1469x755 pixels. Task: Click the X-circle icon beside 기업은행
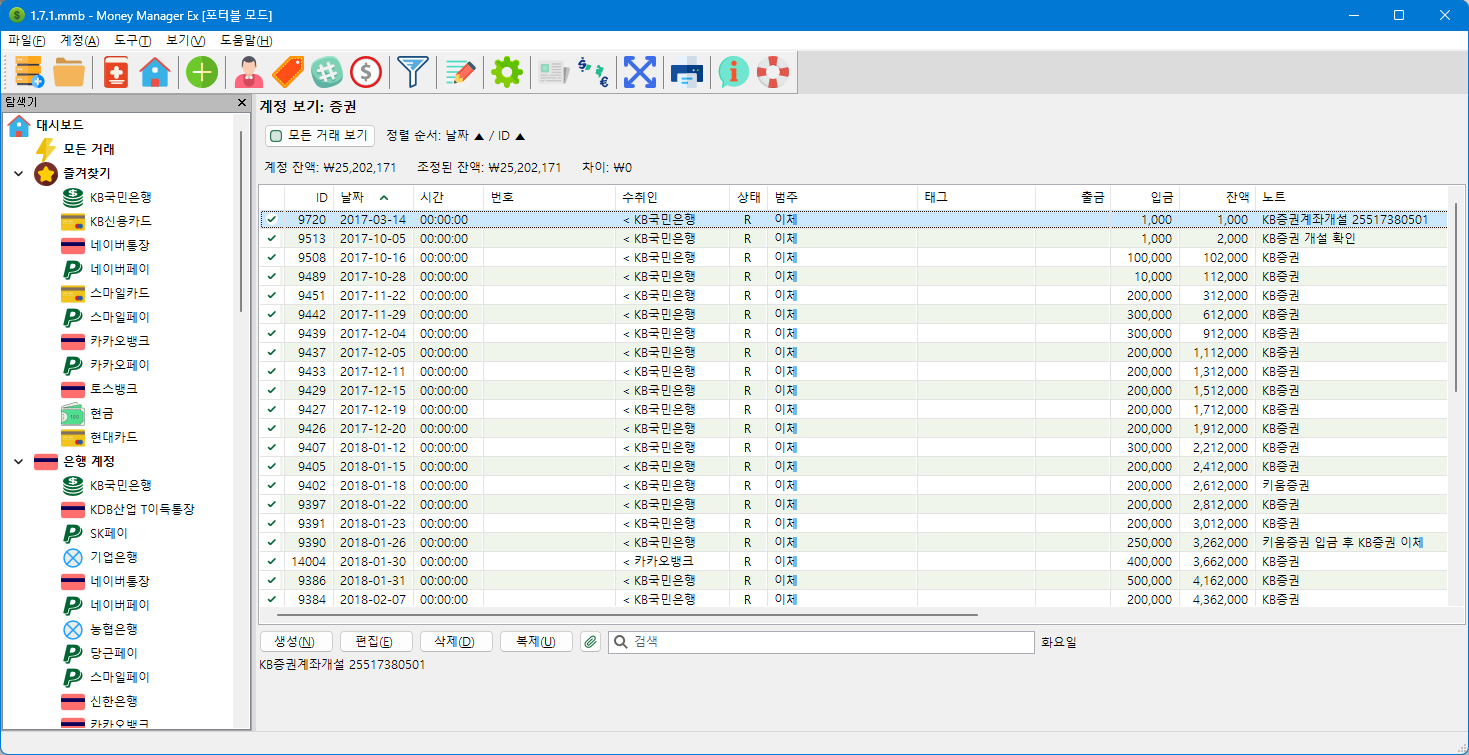(73, 557)
